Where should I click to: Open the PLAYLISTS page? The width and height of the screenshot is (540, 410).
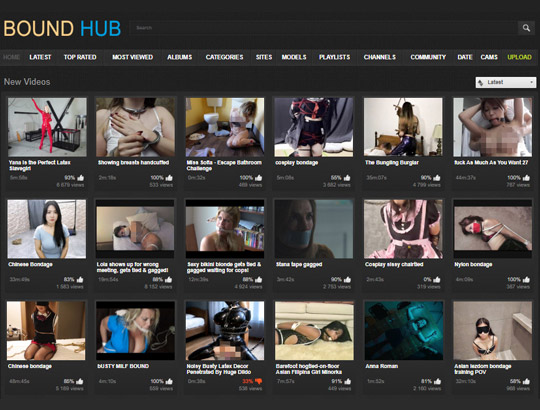click(334, 57)
